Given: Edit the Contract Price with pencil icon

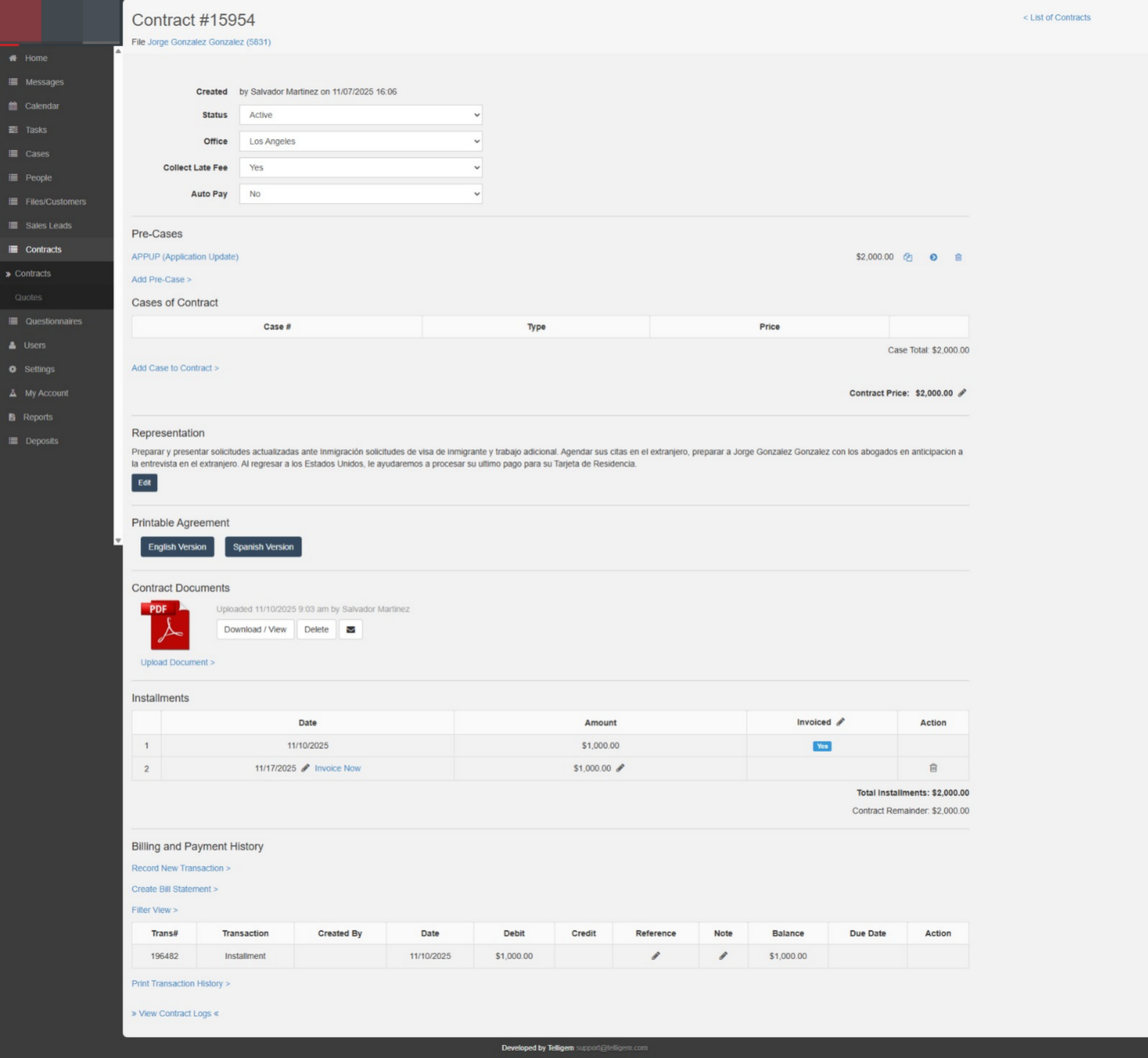Looking at the screenshot, I should pyautogui.click(x=962, y=393).
